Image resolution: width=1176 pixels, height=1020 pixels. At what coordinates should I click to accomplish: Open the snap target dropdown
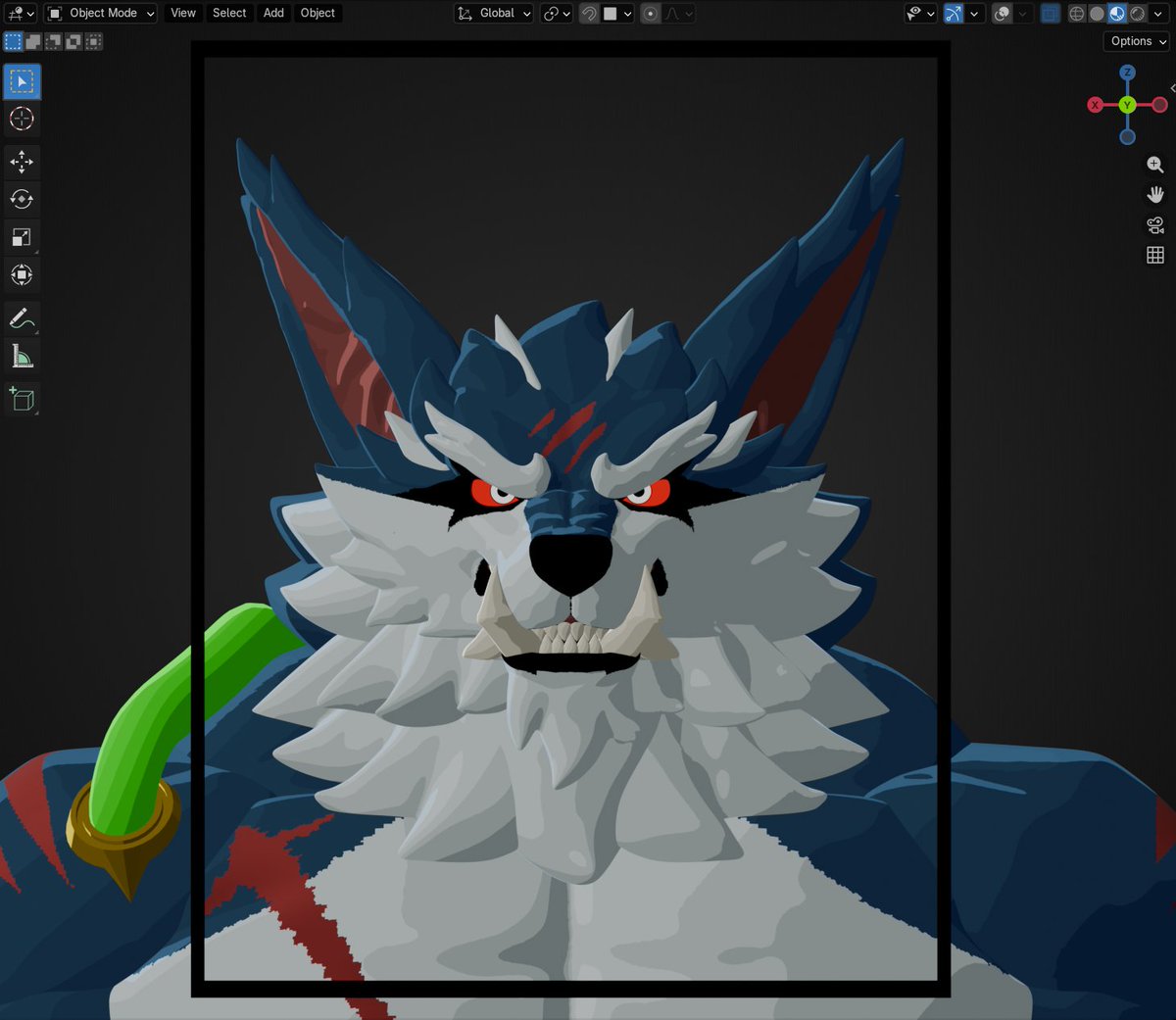click(617, 13)
